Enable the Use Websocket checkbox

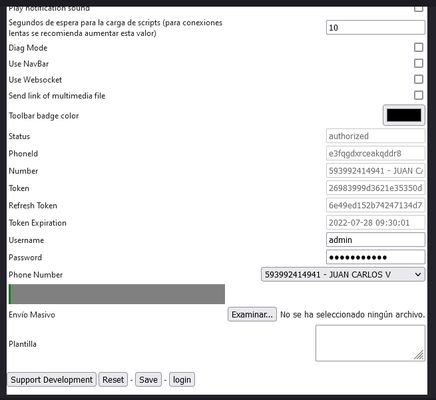(x=418, y=79)
